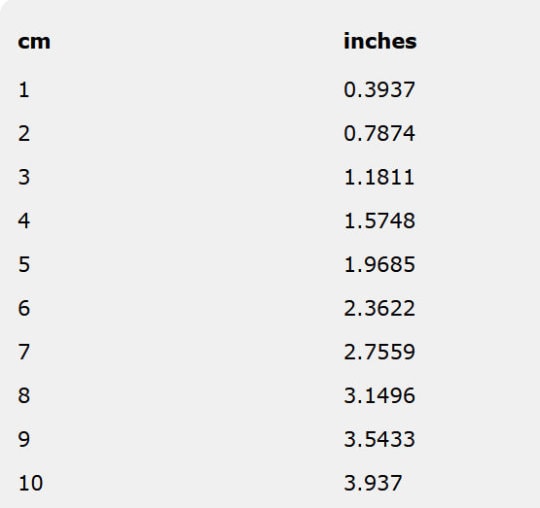Click the cm column header
The width and height of the screenshot is (540, 508).
click(x=34, y=42)
